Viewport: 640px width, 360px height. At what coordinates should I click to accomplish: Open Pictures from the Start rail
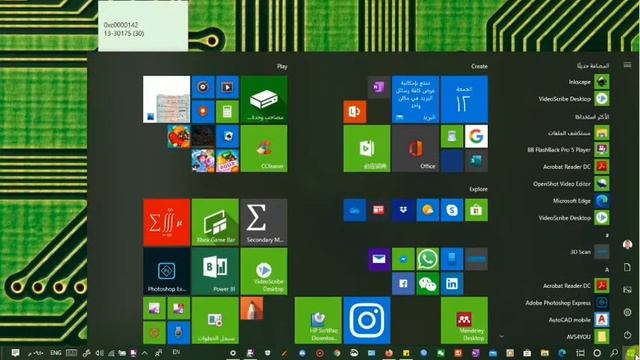coord(628,290)
